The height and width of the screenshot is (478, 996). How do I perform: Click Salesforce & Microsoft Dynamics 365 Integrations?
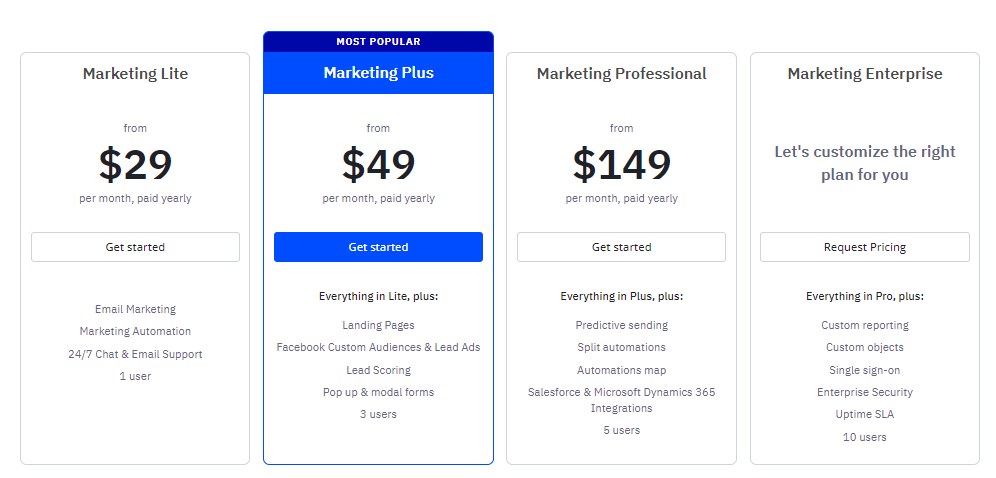621,400
